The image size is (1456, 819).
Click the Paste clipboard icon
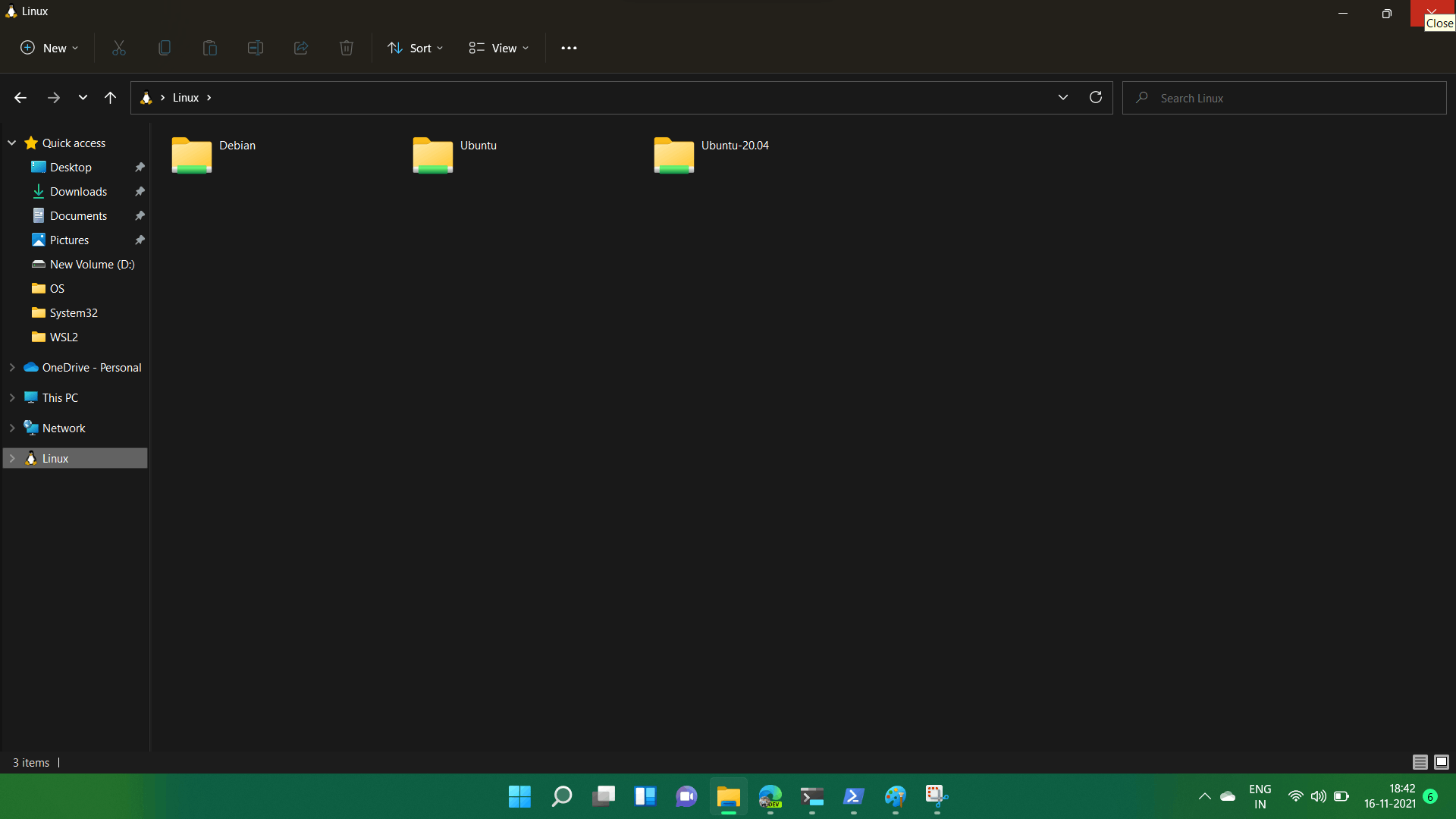click(x=210, y=48)
